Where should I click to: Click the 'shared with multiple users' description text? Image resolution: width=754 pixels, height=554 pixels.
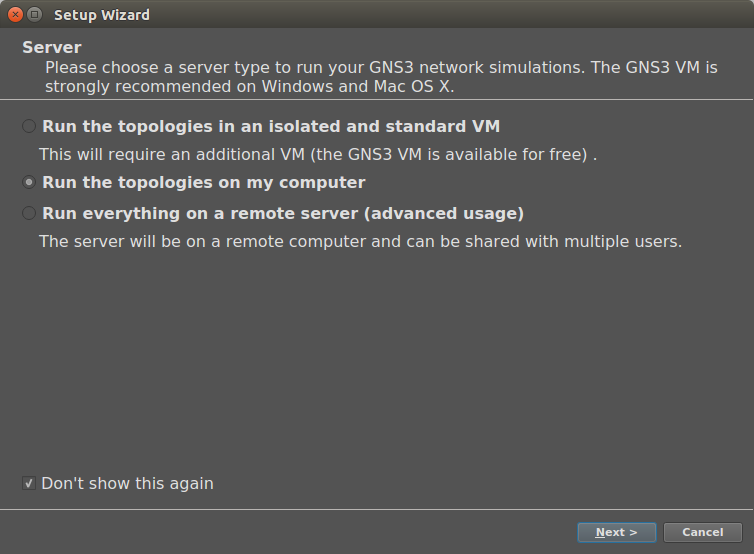coord(360,241)
